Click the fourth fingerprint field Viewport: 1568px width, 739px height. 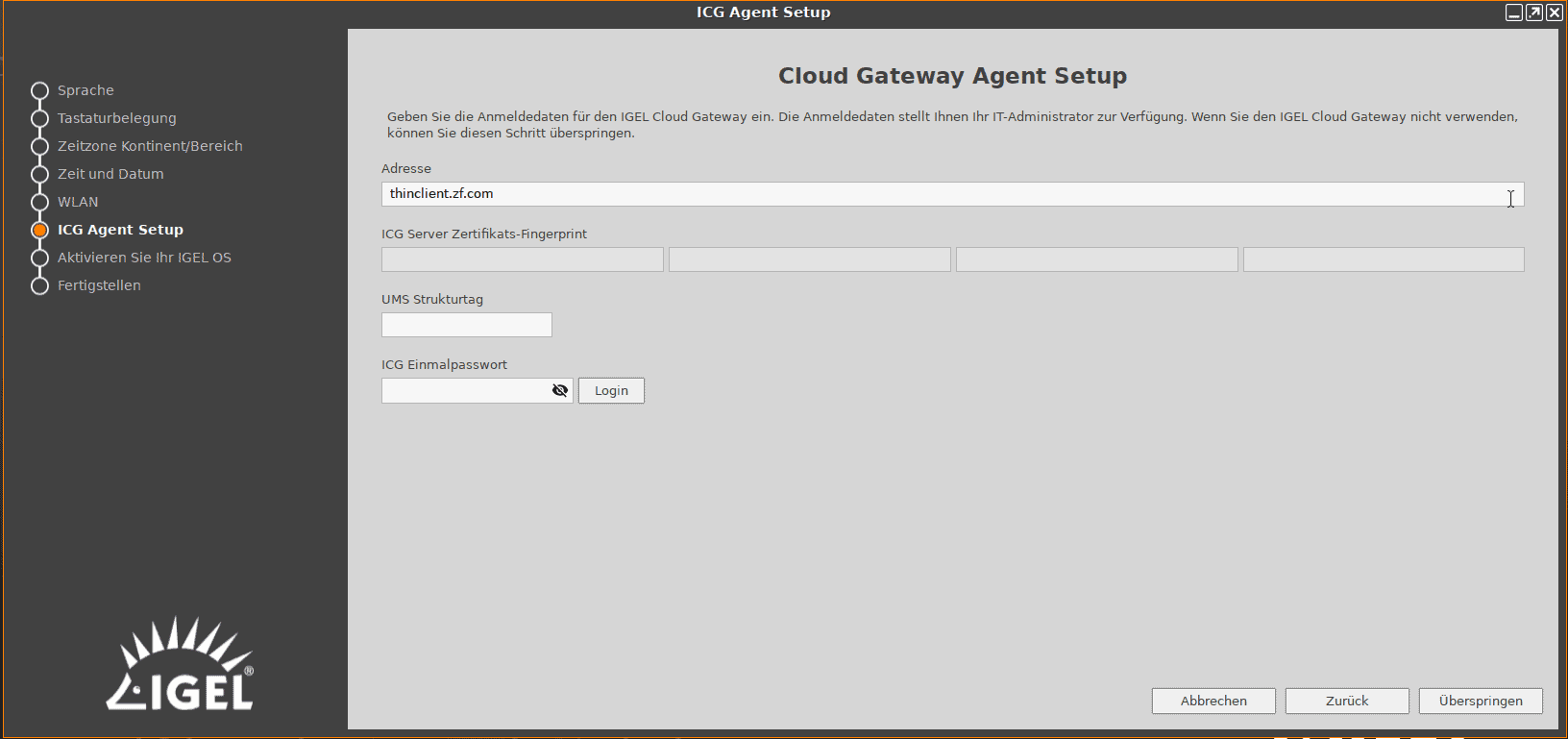1384,259
